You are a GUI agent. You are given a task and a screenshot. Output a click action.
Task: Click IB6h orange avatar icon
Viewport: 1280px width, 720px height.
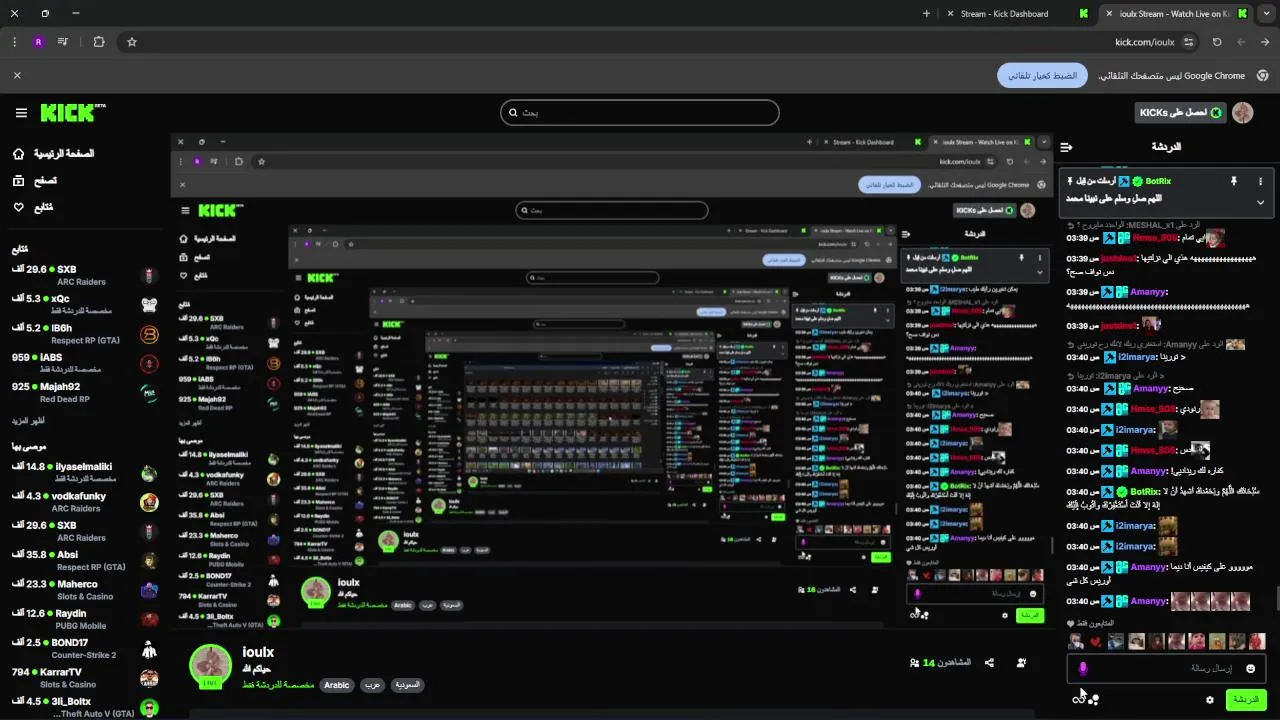point(149,334)
